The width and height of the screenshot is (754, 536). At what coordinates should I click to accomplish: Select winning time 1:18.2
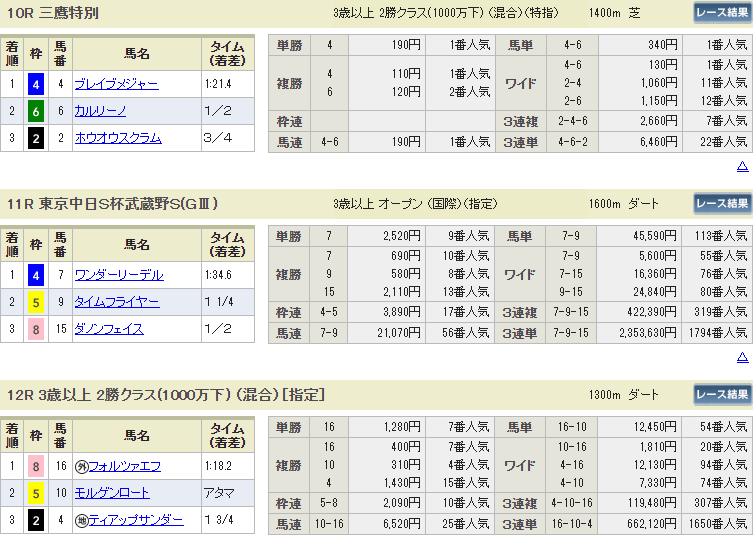coord(218,466)
